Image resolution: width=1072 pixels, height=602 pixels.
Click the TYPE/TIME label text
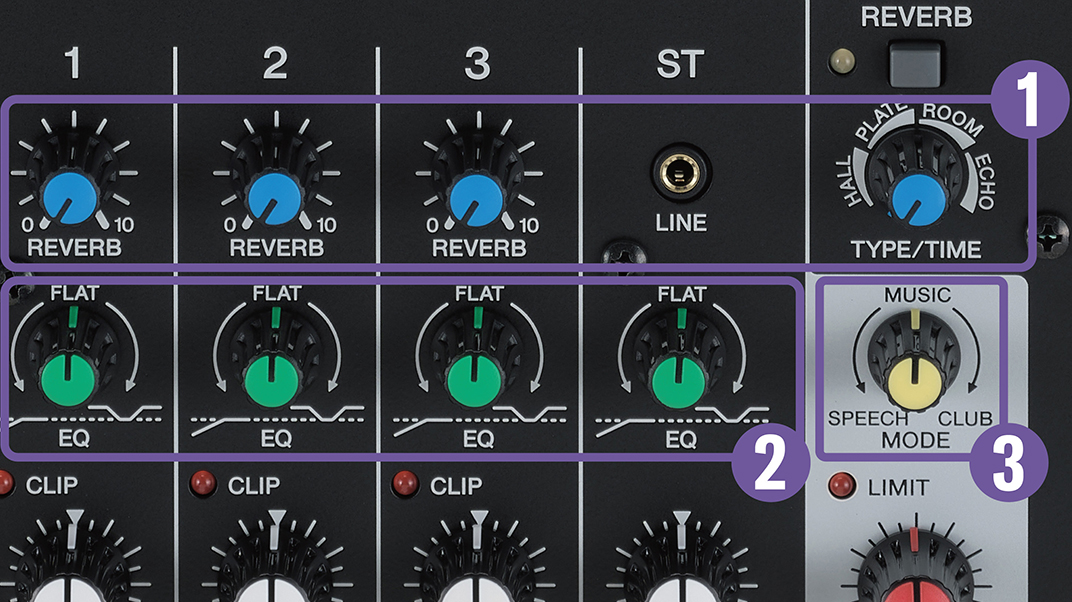click(x=916, y=250)
